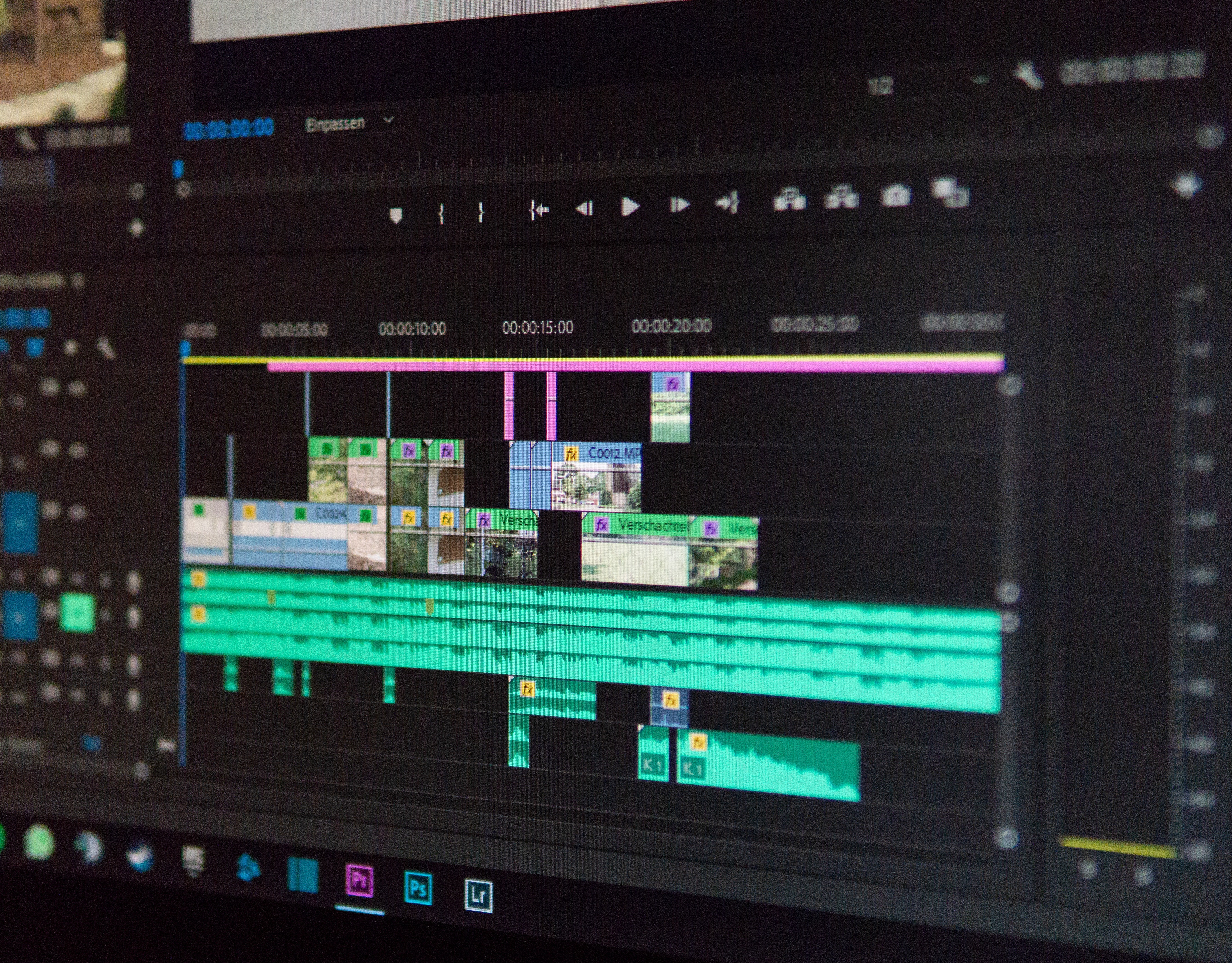Screen dimensions: 1232x963
Task: Open program monitor wrench settings
Action: tap(1028, 76)
